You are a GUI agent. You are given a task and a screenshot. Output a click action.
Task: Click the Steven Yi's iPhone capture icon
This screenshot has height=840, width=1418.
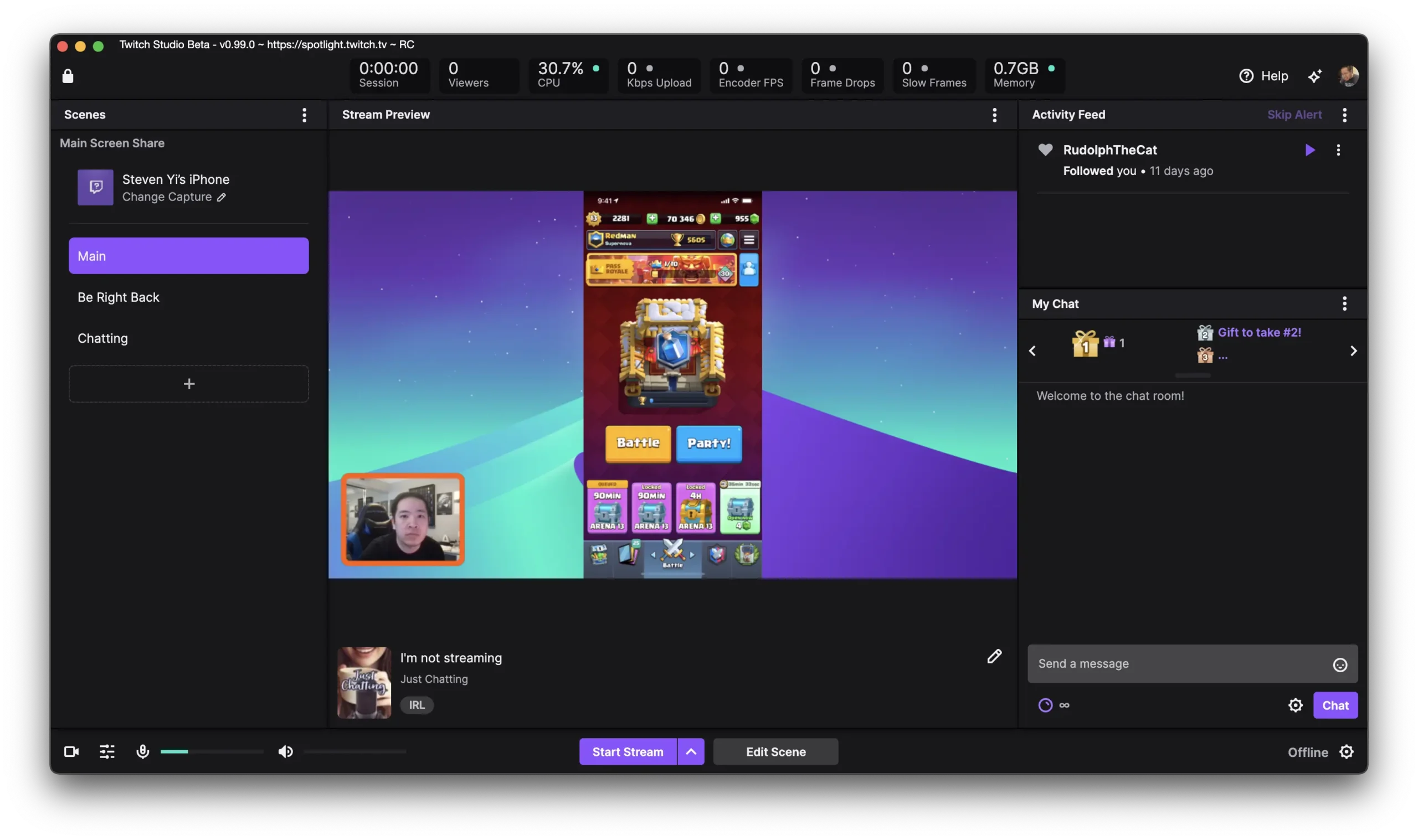coord(95,187)
